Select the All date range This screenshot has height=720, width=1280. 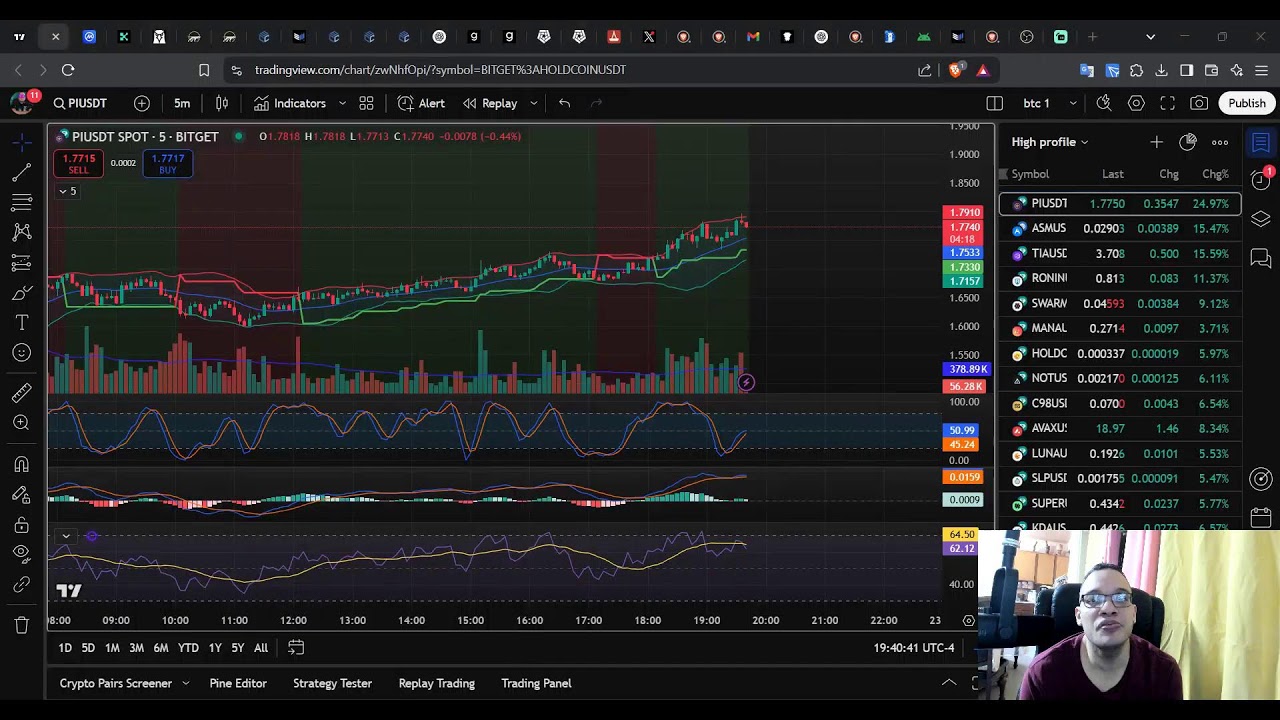(260, 648)
